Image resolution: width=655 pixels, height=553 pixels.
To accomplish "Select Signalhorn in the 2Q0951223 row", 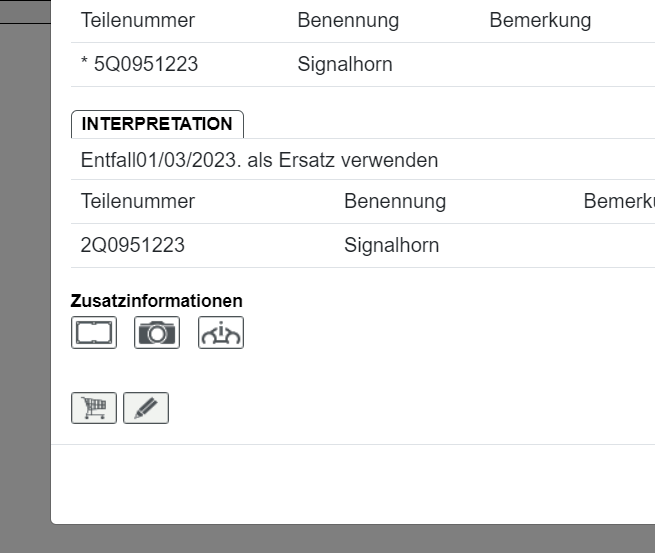I will [x=391, y=245].
